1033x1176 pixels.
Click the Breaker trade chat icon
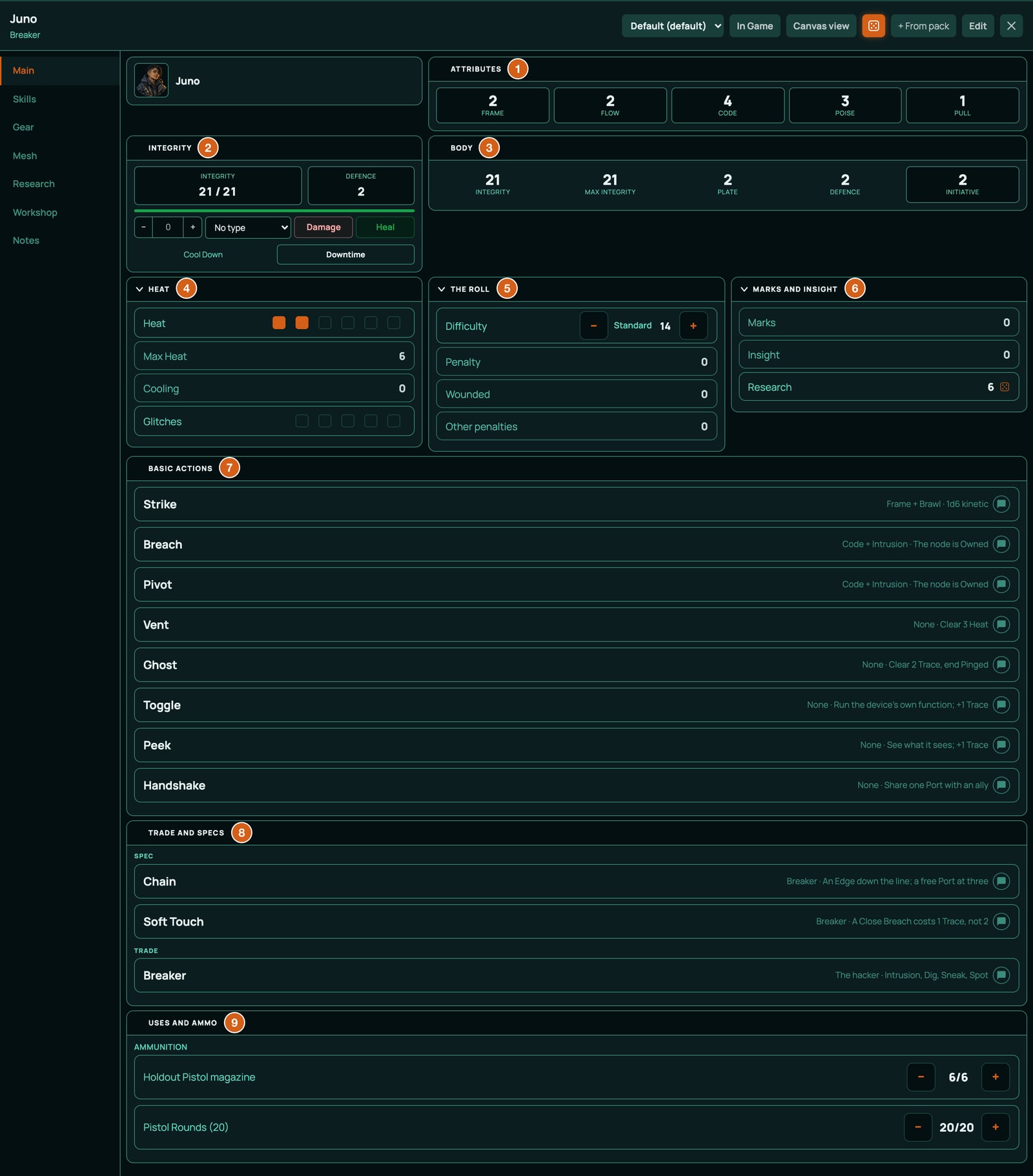tap(1001, 975)
